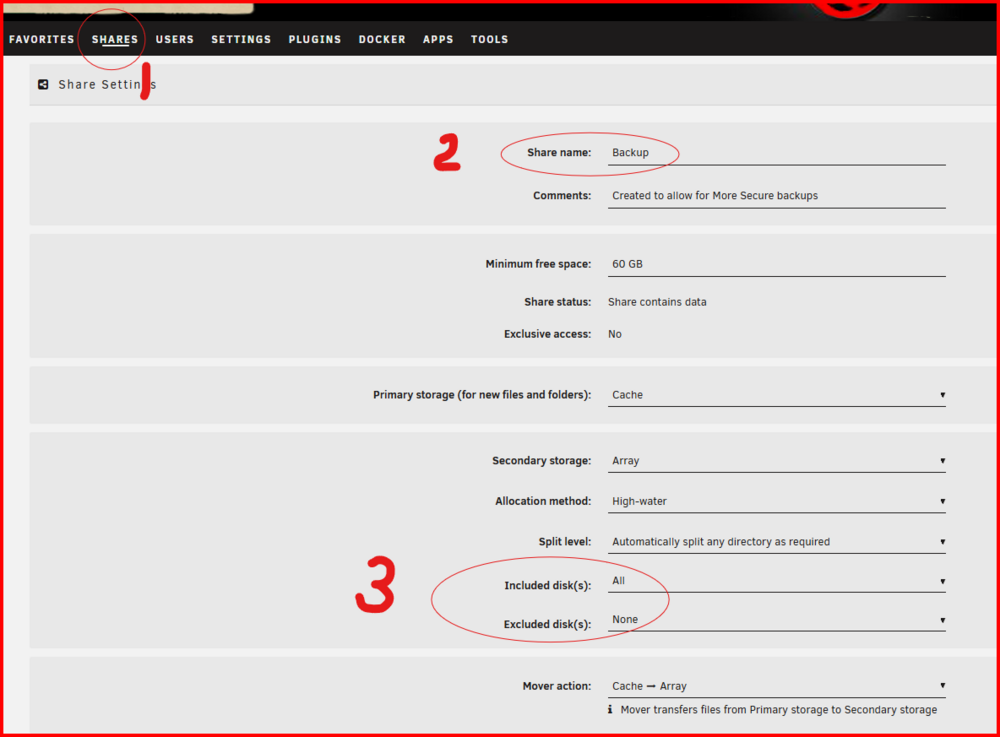Click the Share name label
The width and height of the screenshot is (1000, 737).
(x=559, y=152)
